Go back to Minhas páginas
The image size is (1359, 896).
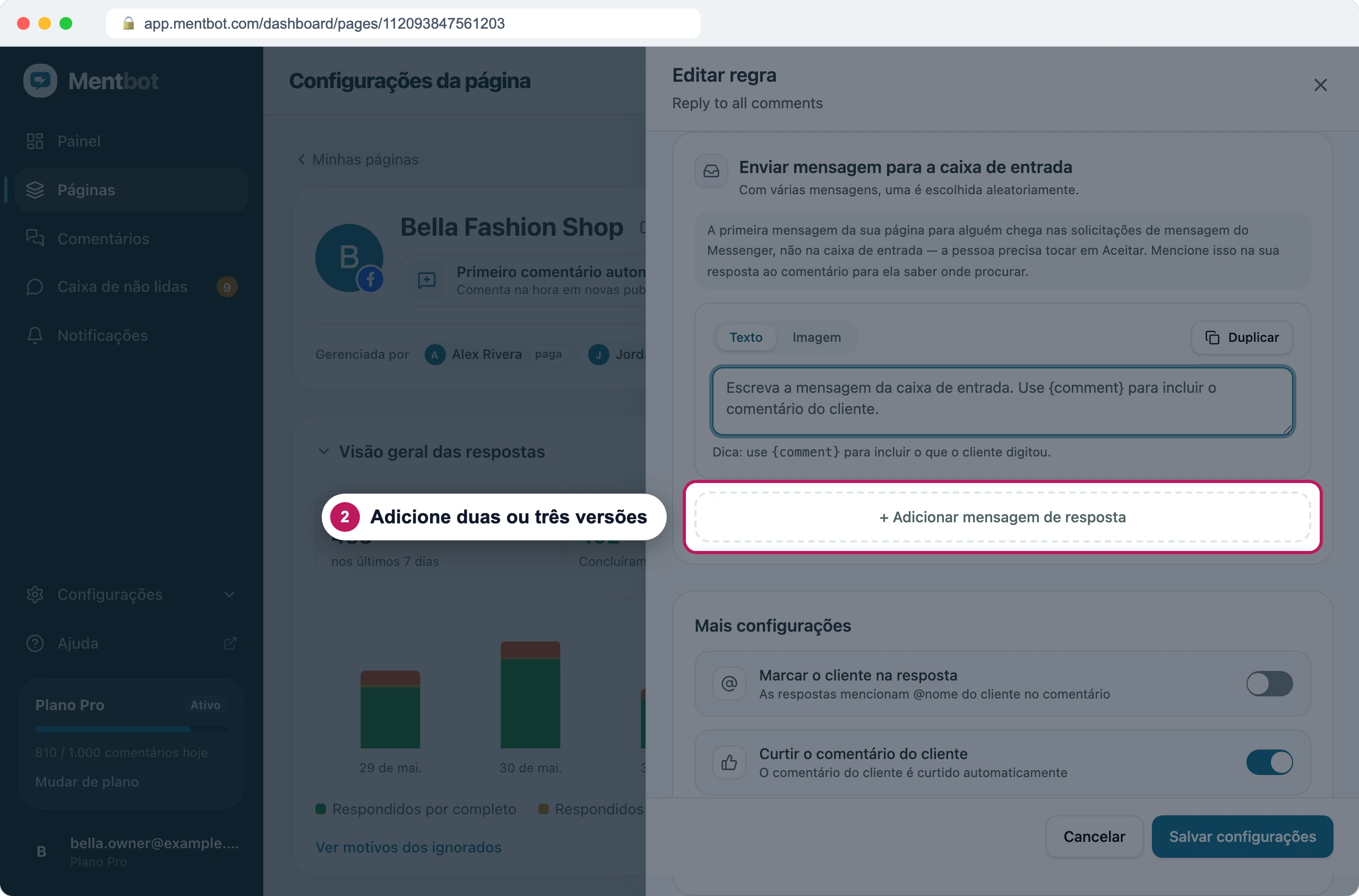coord(358,159)
